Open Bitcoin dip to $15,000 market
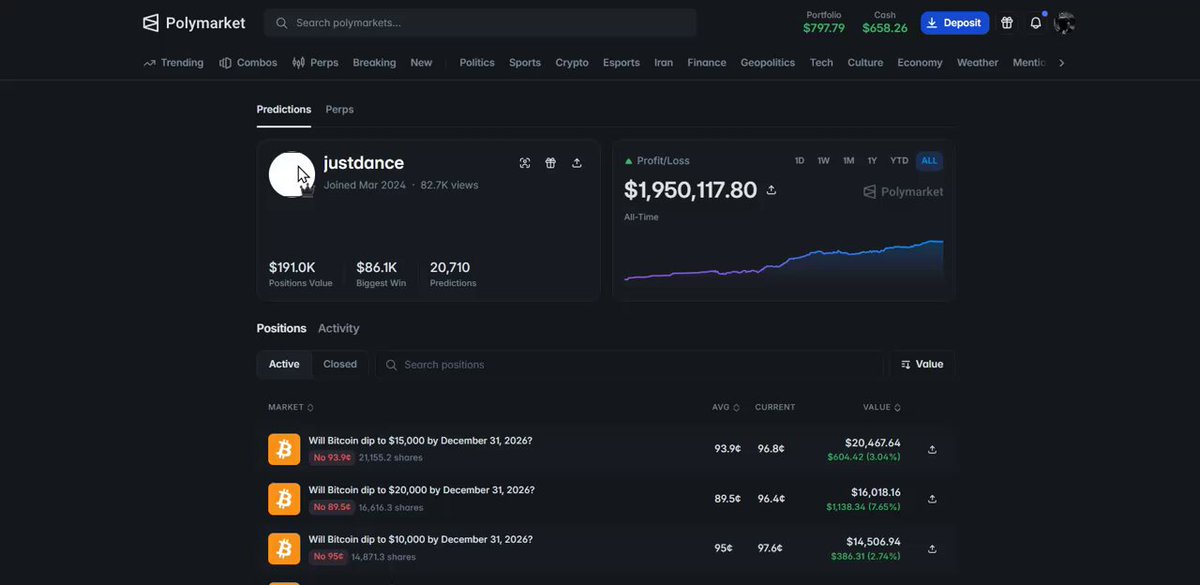The image size is (1200, 585). (420, 441)
